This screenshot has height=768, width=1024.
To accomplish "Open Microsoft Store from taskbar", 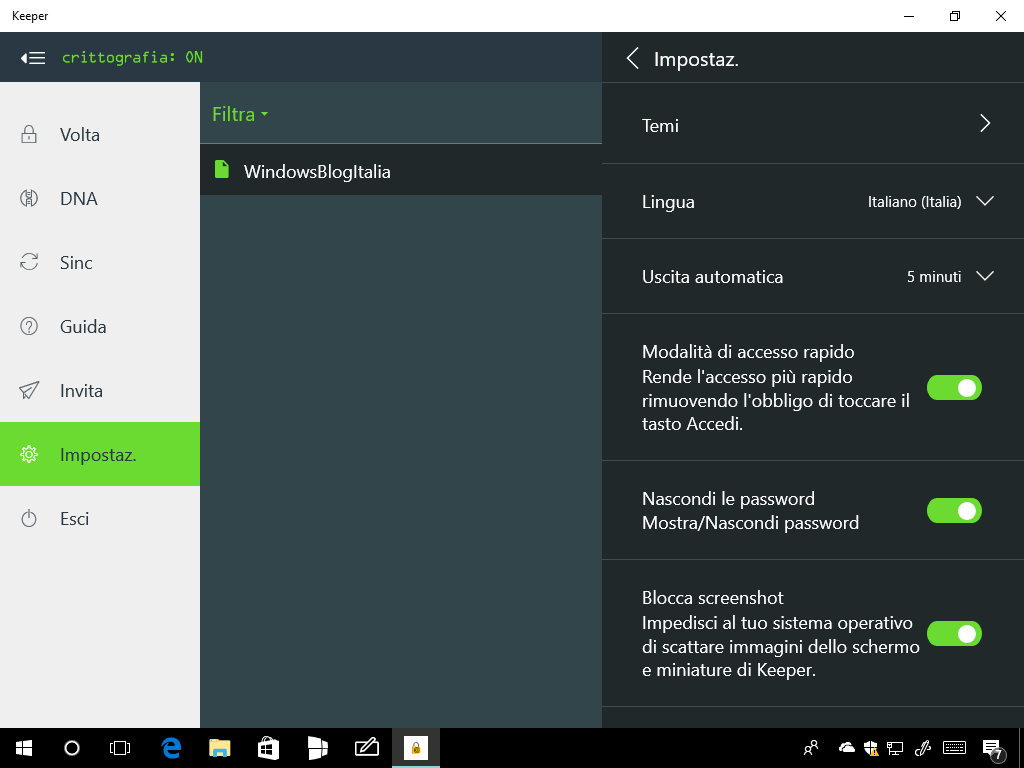I will tap(268, 748).
